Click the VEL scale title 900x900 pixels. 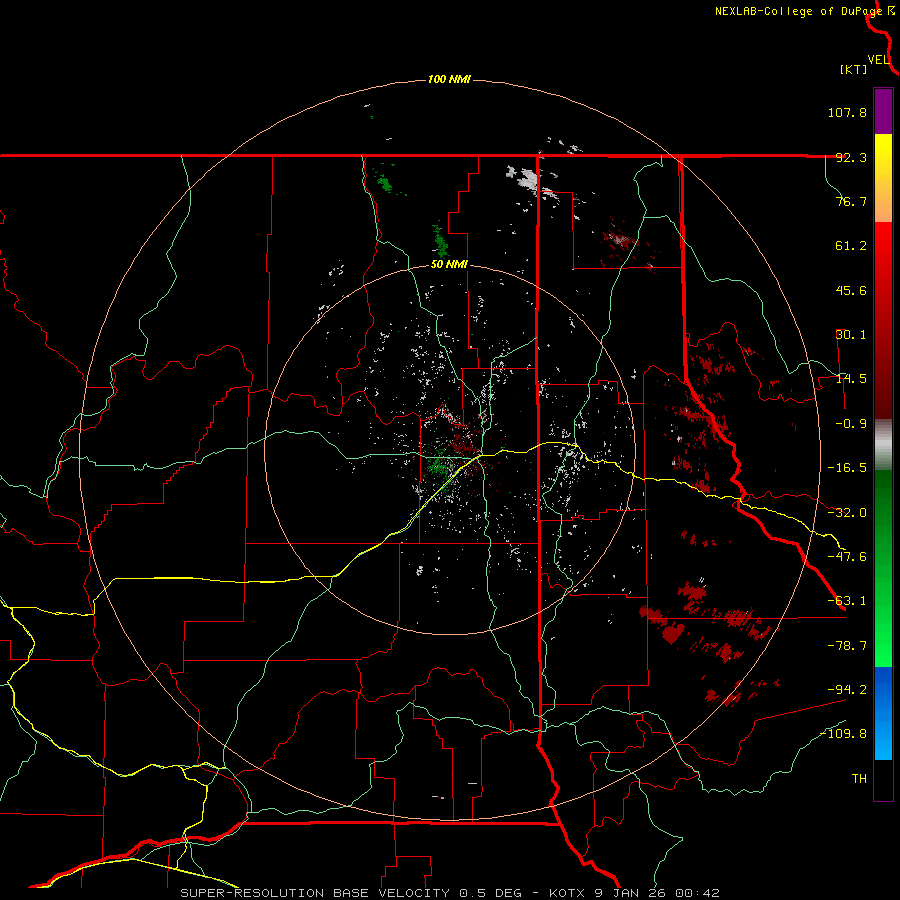pyautogui.click(x=878, y=60)
